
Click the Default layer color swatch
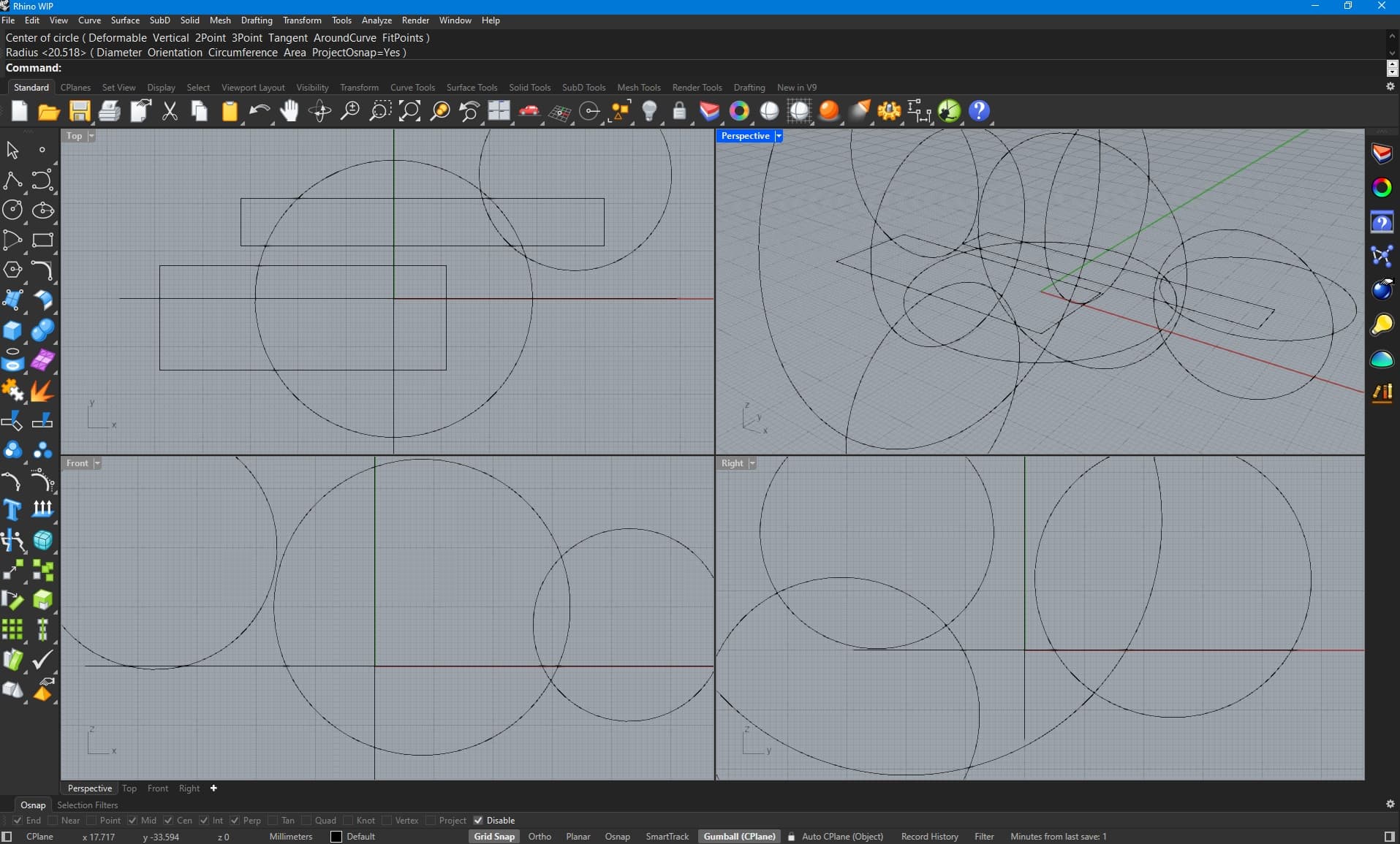[336, 836]
